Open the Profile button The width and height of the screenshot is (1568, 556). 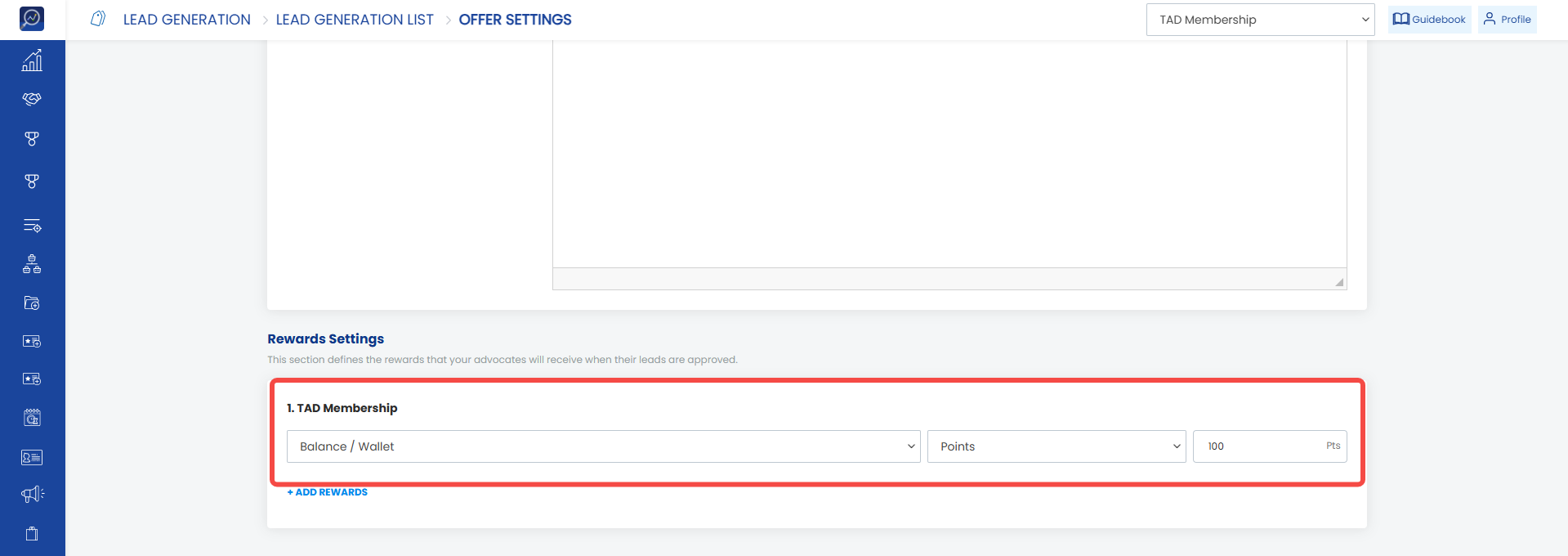point(1507,20)
